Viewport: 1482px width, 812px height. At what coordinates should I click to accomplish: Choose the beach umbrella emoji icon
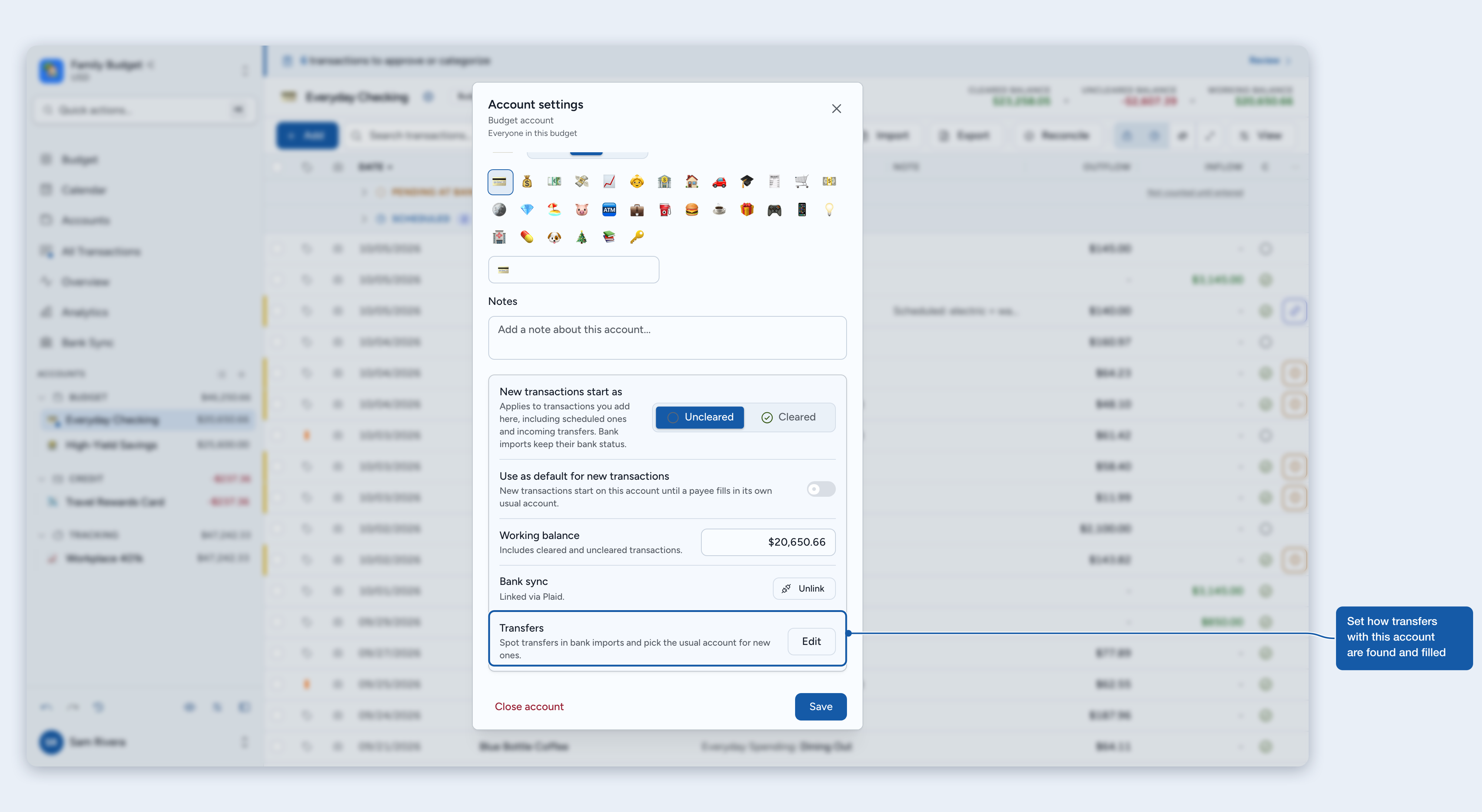coord(555,210)
